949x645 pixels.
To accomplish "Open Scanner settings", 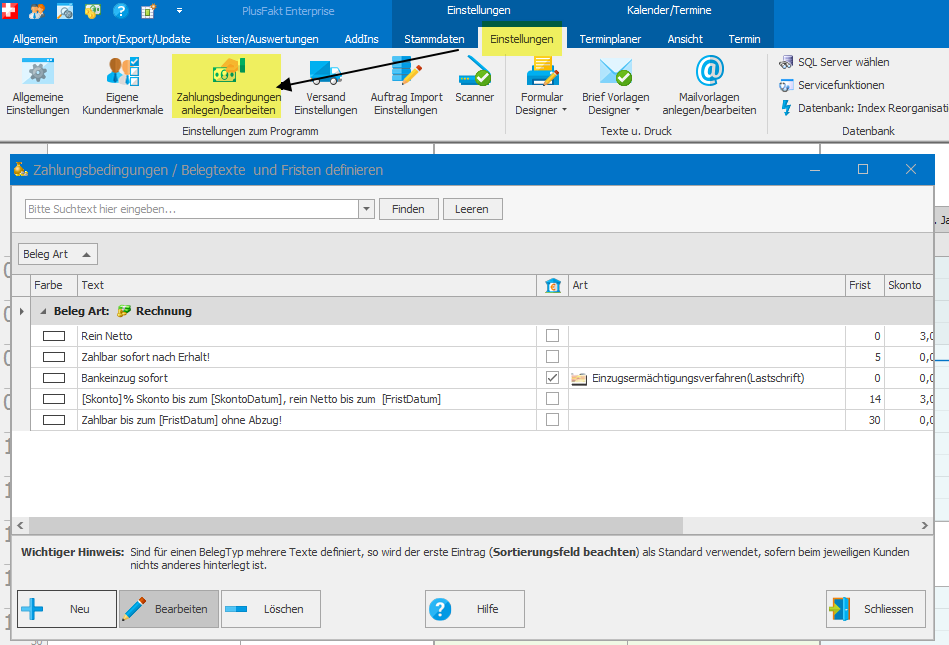I will [x=474, y=80].
